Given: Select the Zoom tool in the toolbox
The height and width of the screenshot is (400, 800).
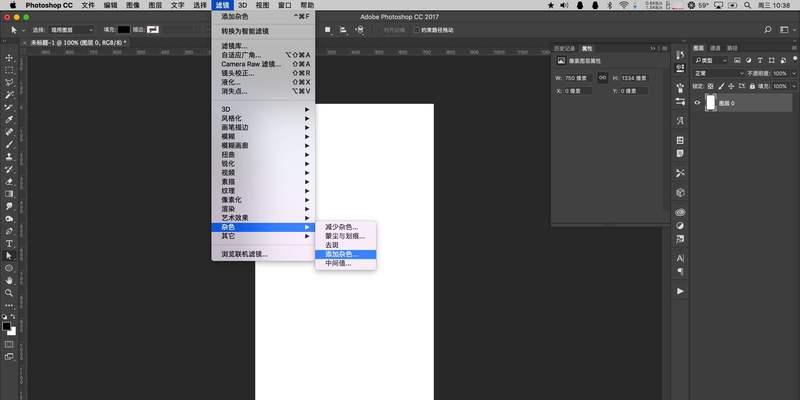Looking at the screenshot, I should click(9, 293).
